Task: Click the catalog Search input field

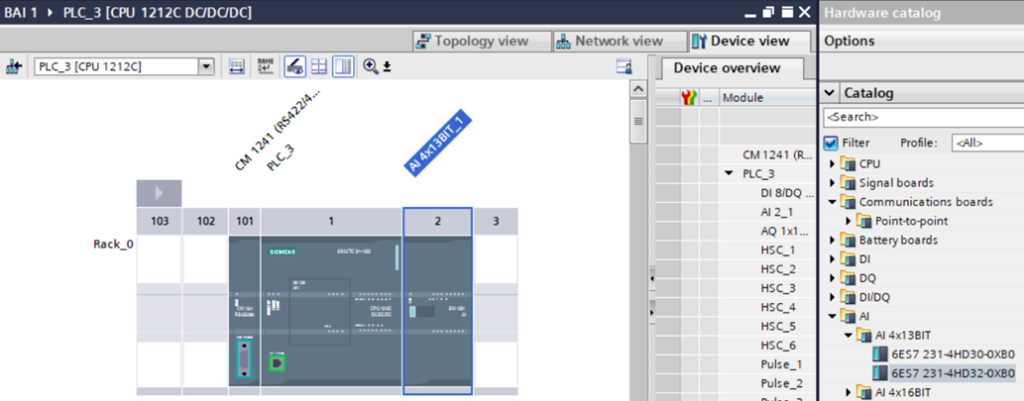Action: pos(920,117)
